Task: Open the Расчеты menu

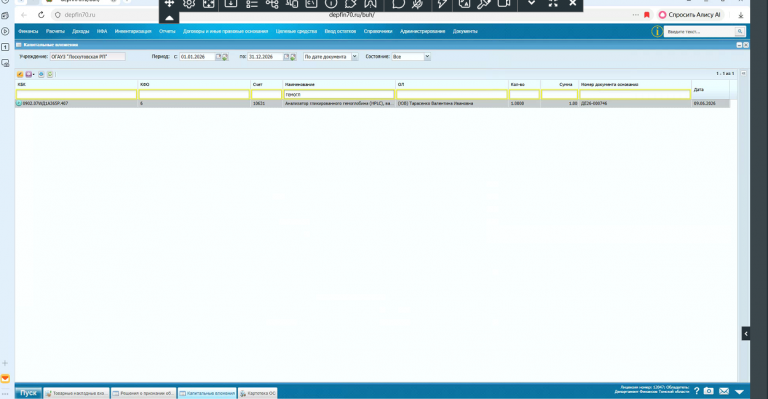Action: [x=55, y=31]
